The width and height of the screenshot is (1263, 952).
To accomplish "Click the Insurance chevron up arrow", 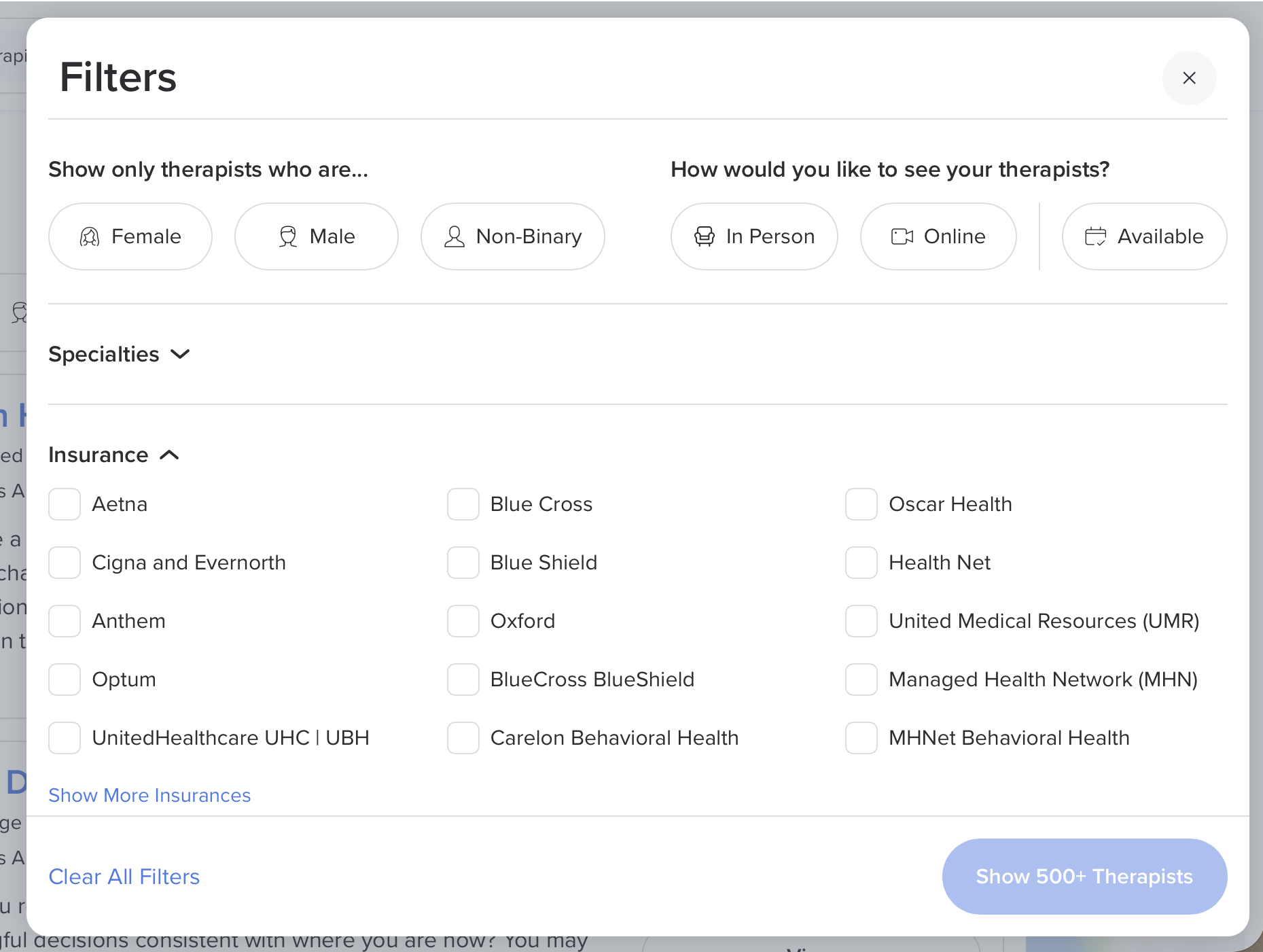I will point(170,455).
